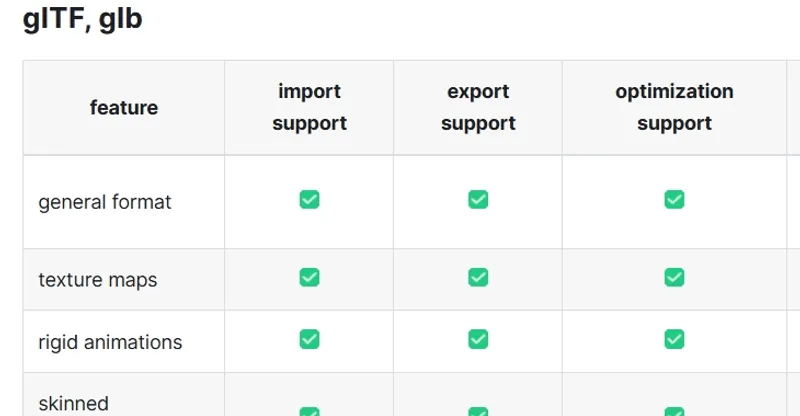
Task: Click the import support column header
Action: point(309,107)
